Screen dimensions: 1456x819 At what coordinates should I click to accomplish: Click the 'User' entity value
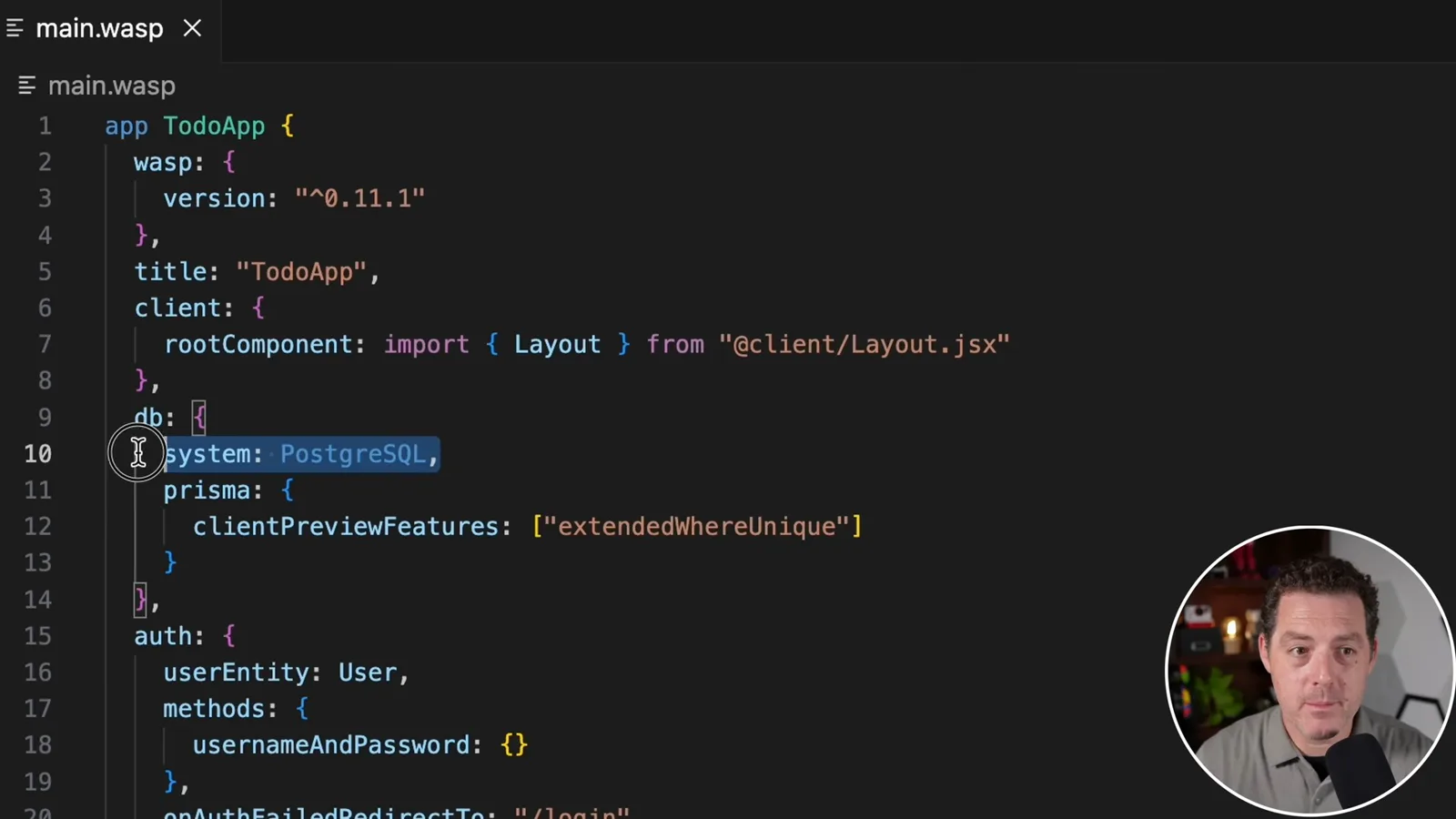point(368,672)
